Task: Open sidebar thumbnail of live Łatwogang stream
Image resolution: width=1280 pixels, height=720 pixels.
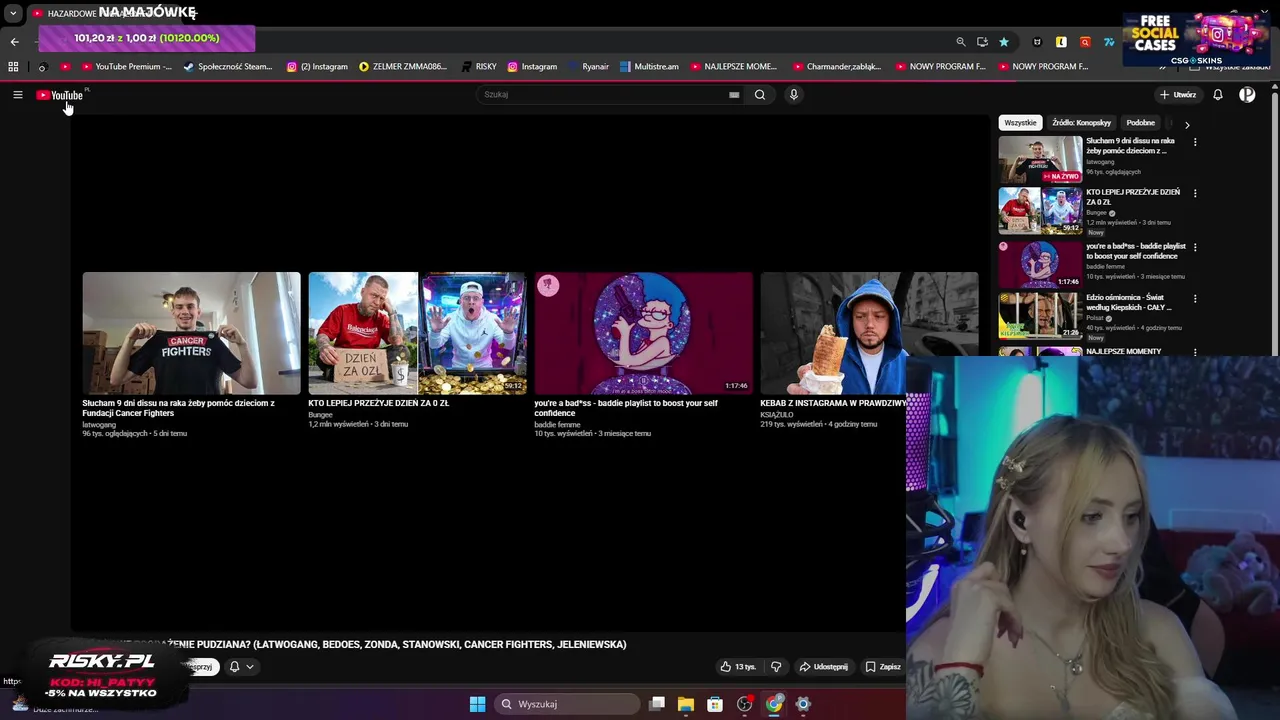Action: (x=1040, y=159)
